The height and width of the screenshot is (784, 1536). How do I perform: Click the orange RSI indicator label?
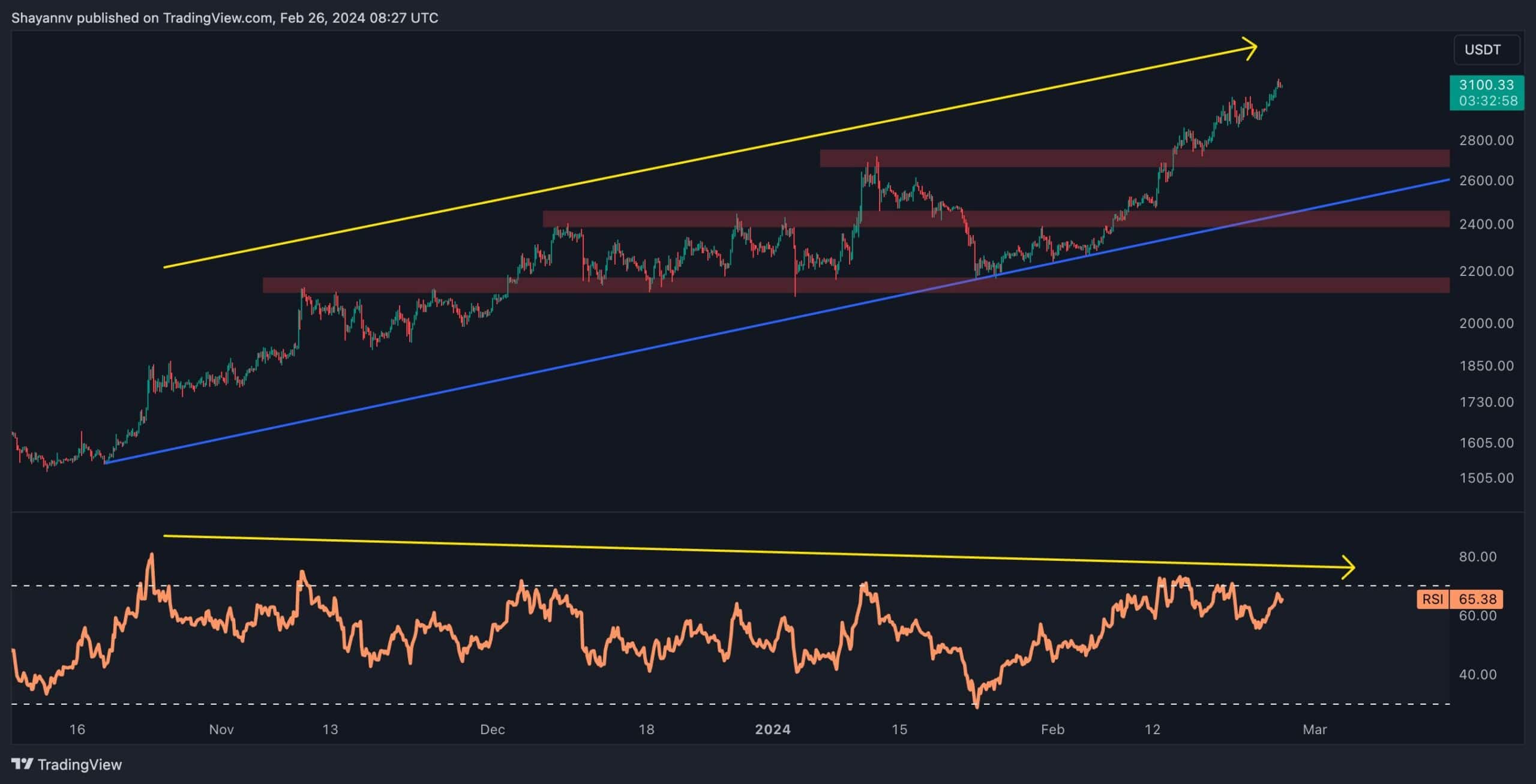[x=1432, y=599]
